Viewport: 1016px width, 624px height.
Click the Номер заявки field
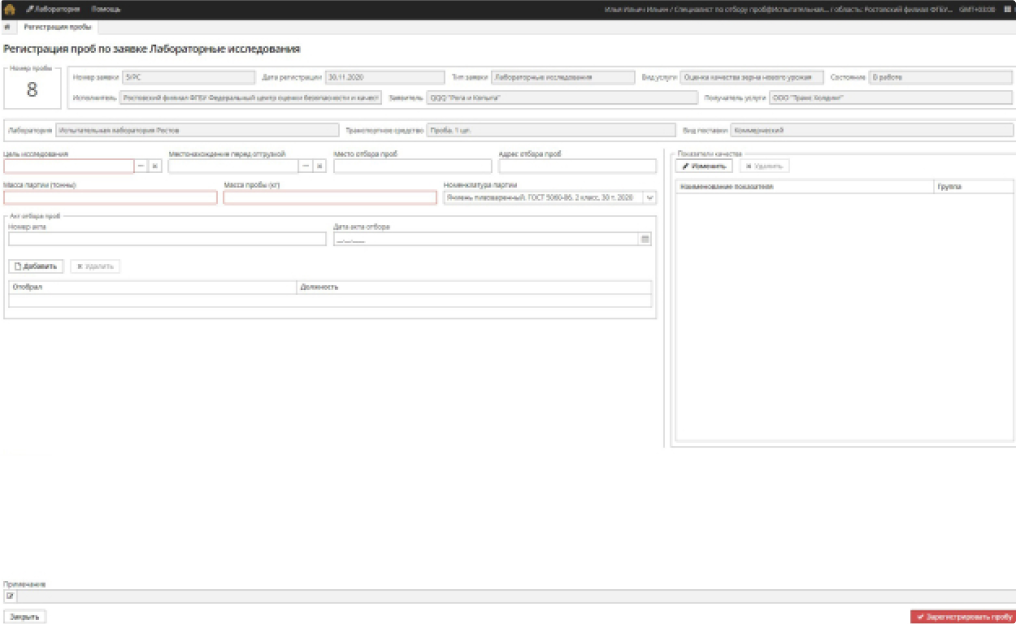coord(189,77)
